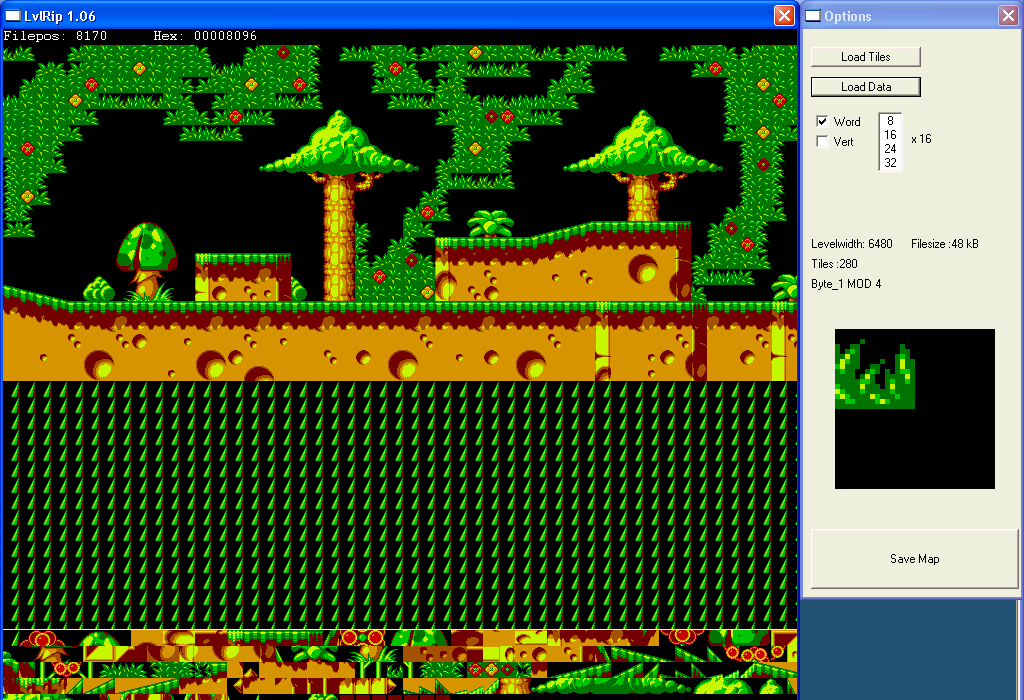The height and width of the screenshot is (700, 1024).
Task: Uncheck the Word checkbox
Action: pyautogui.click(x=822, y=121)
